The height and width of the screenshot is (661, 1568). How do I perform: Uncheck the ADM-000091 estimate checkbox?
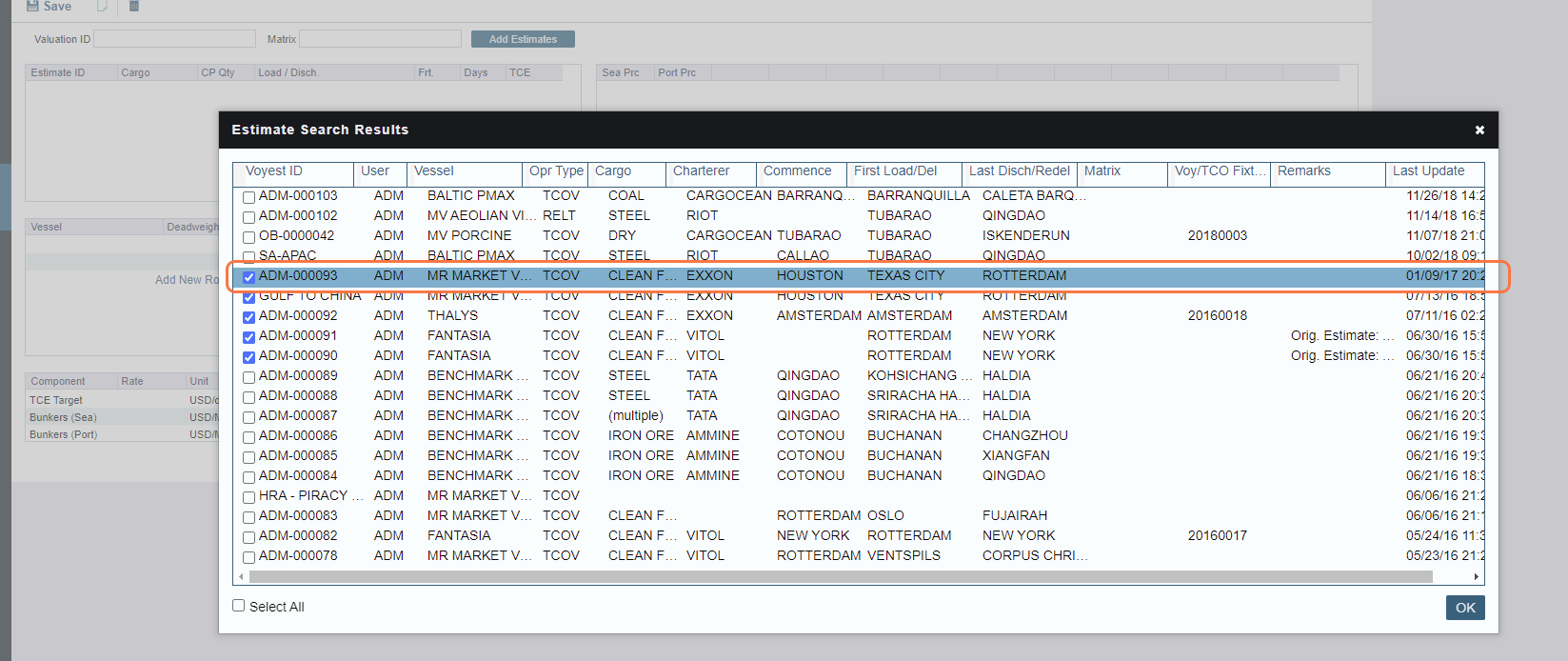click(x=248, y=337)
